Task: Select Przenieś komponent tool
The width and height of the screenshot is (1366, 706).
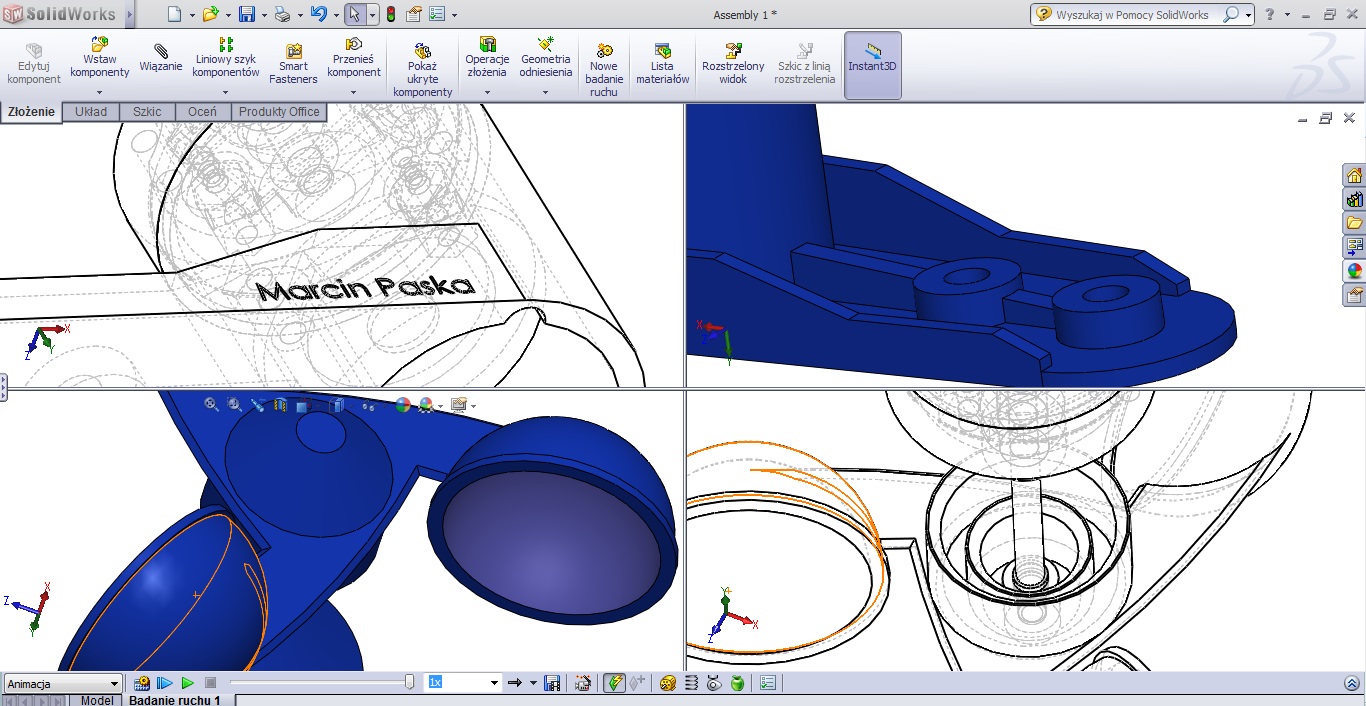Action: [x=354, y=60]
